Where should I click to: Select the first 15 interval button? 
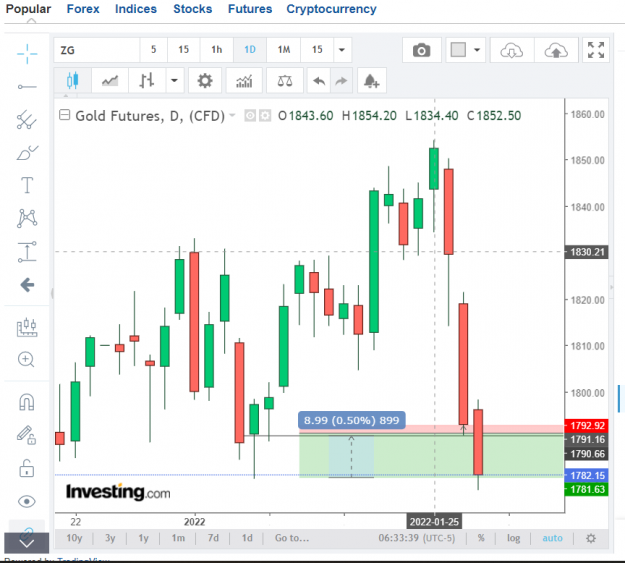(183, 50)
